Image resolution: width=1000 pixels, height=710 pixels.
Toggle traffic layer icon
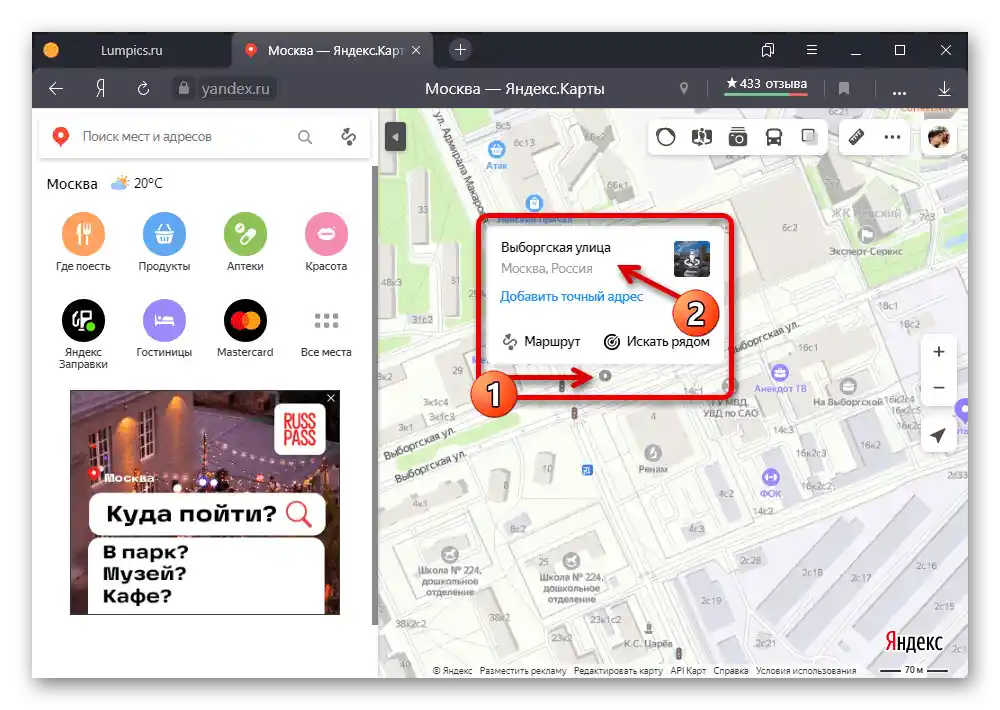(666, 137)
